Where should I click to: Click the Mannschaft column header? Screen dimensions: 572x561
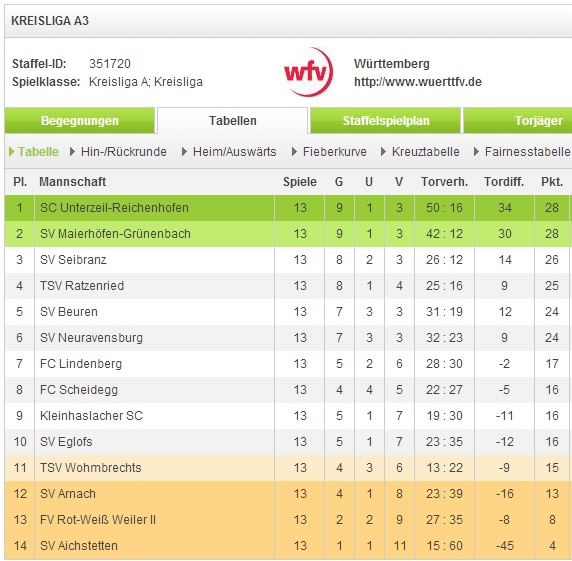(x=73, y=182)
